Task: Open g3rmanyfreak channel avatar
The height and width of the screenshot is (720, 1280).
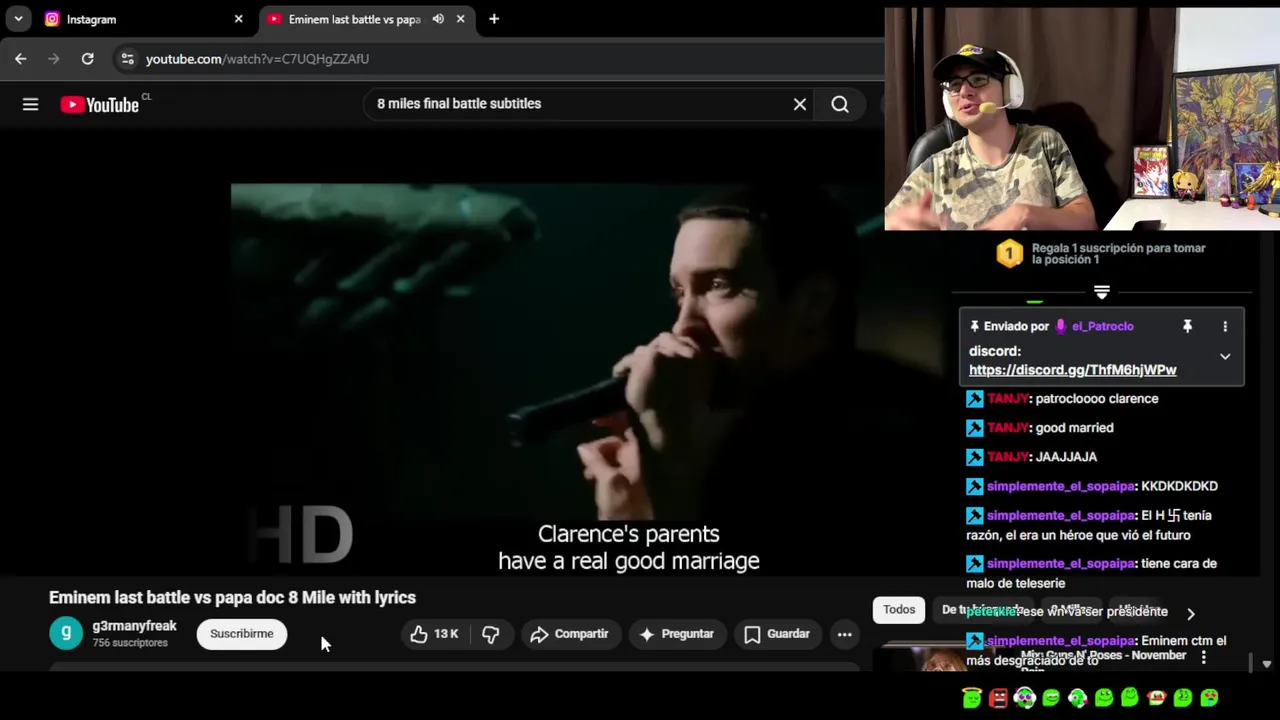Action: [66, 633]
